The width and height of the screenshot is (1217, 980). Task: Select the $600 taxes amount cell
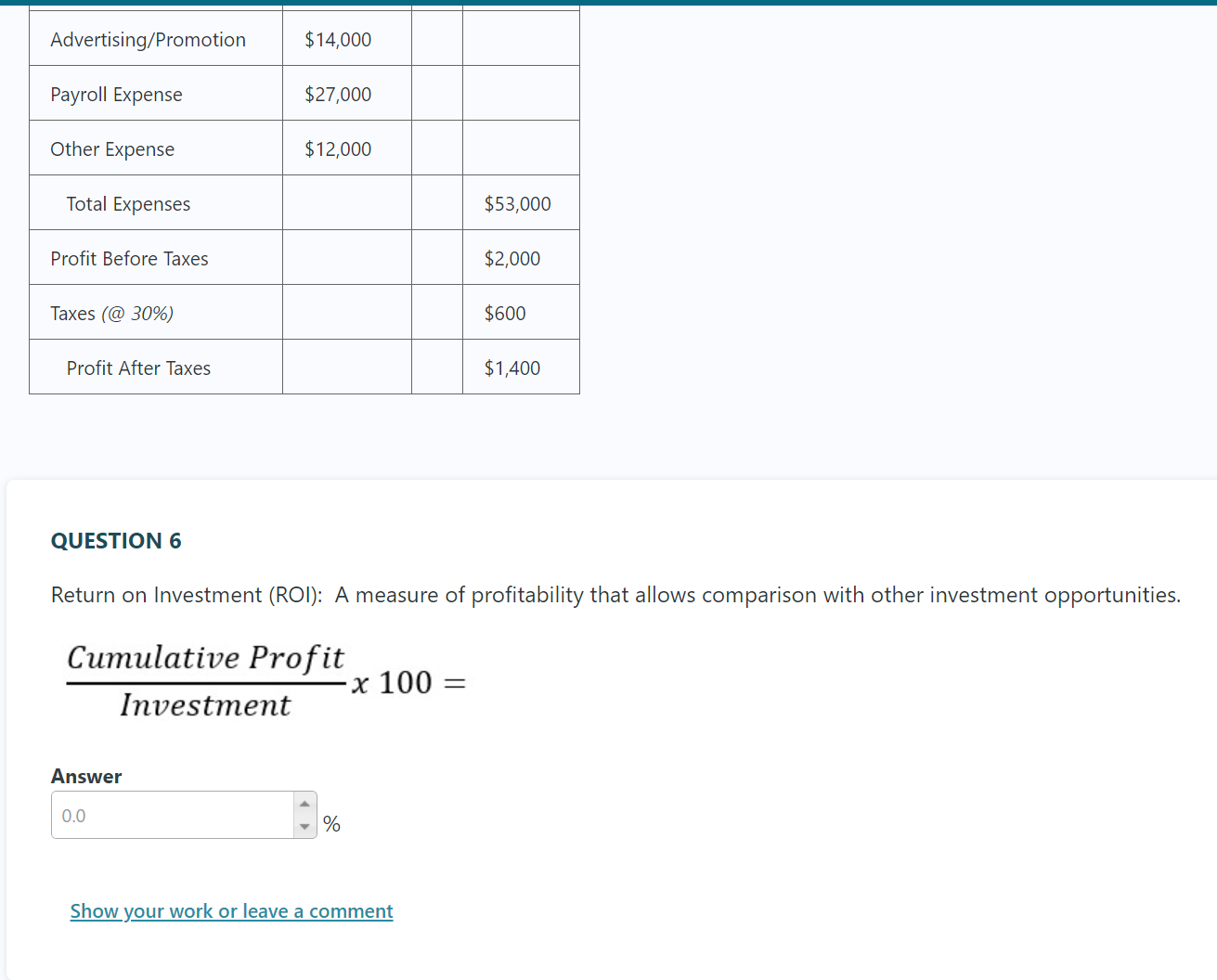(504, 313)
